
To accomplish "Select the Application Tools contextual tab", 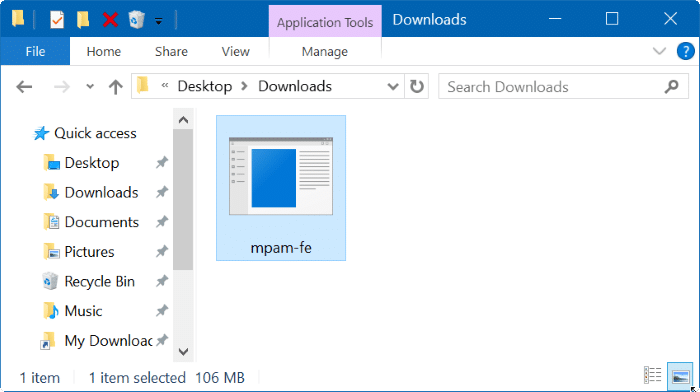I will 325,22.
